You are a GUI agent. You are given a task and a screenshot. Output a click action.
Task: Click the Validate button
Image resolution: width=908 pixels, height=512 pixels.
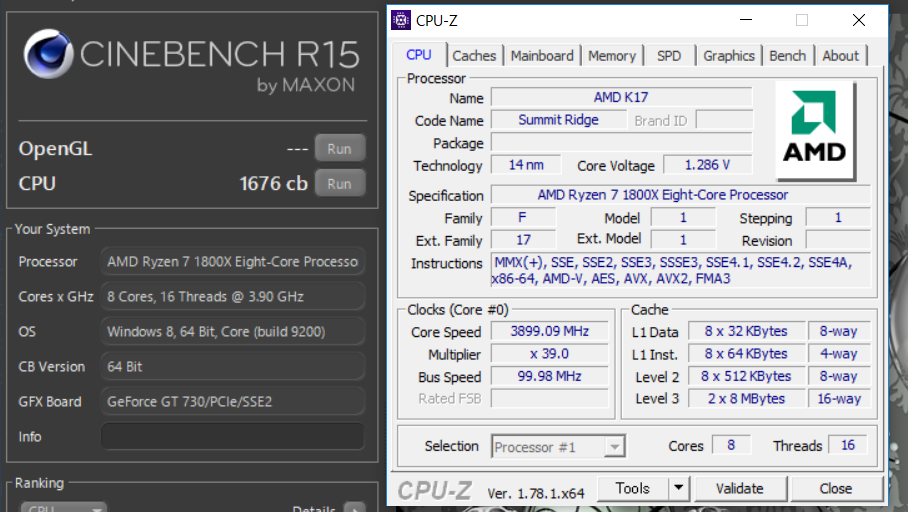click(x=739, y=488)
